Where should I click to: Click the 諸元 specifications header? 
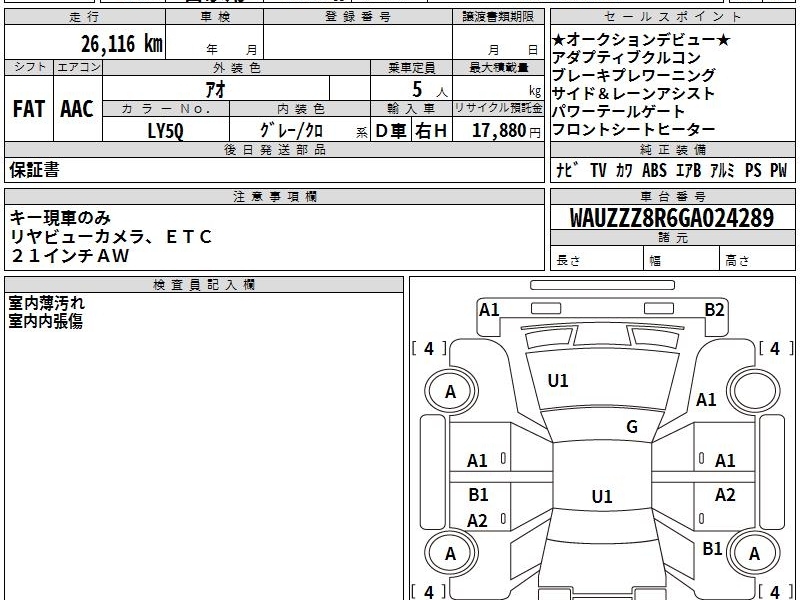click(x=672, y=238)
